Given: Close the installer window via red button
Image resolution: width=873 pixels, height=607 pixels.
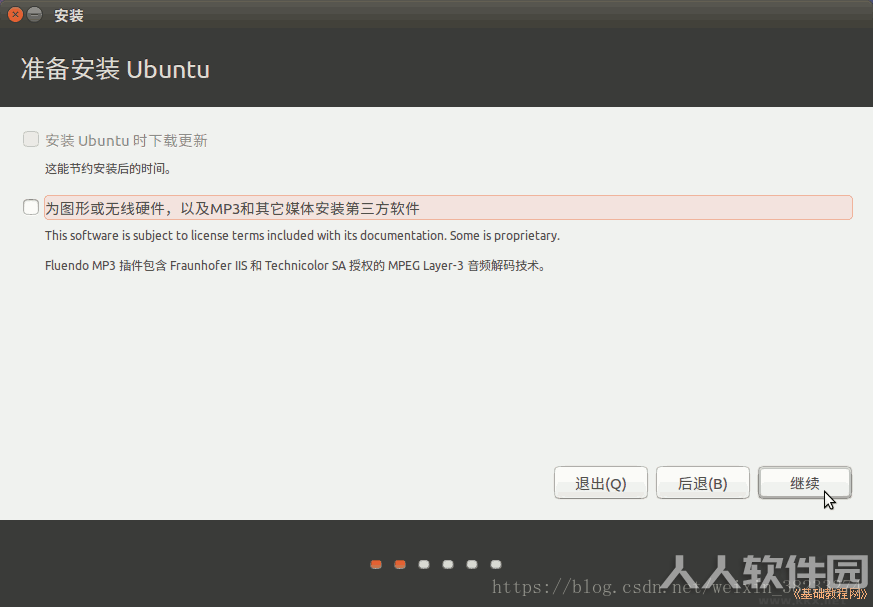Looking at the screenshot, I should coord(15,14).
